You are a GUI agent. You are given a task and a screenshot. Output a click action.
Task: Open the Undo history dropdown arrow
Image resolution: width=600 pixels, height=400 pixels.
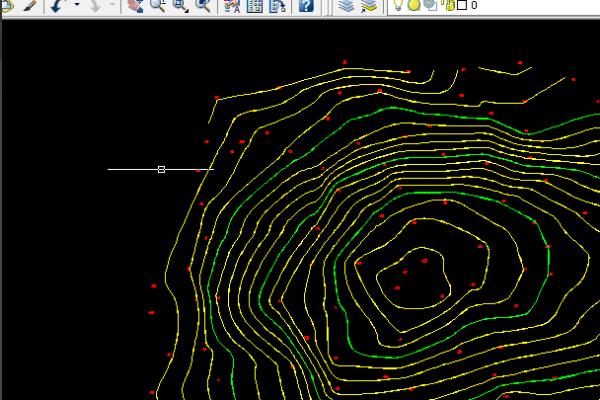(76, 6)
